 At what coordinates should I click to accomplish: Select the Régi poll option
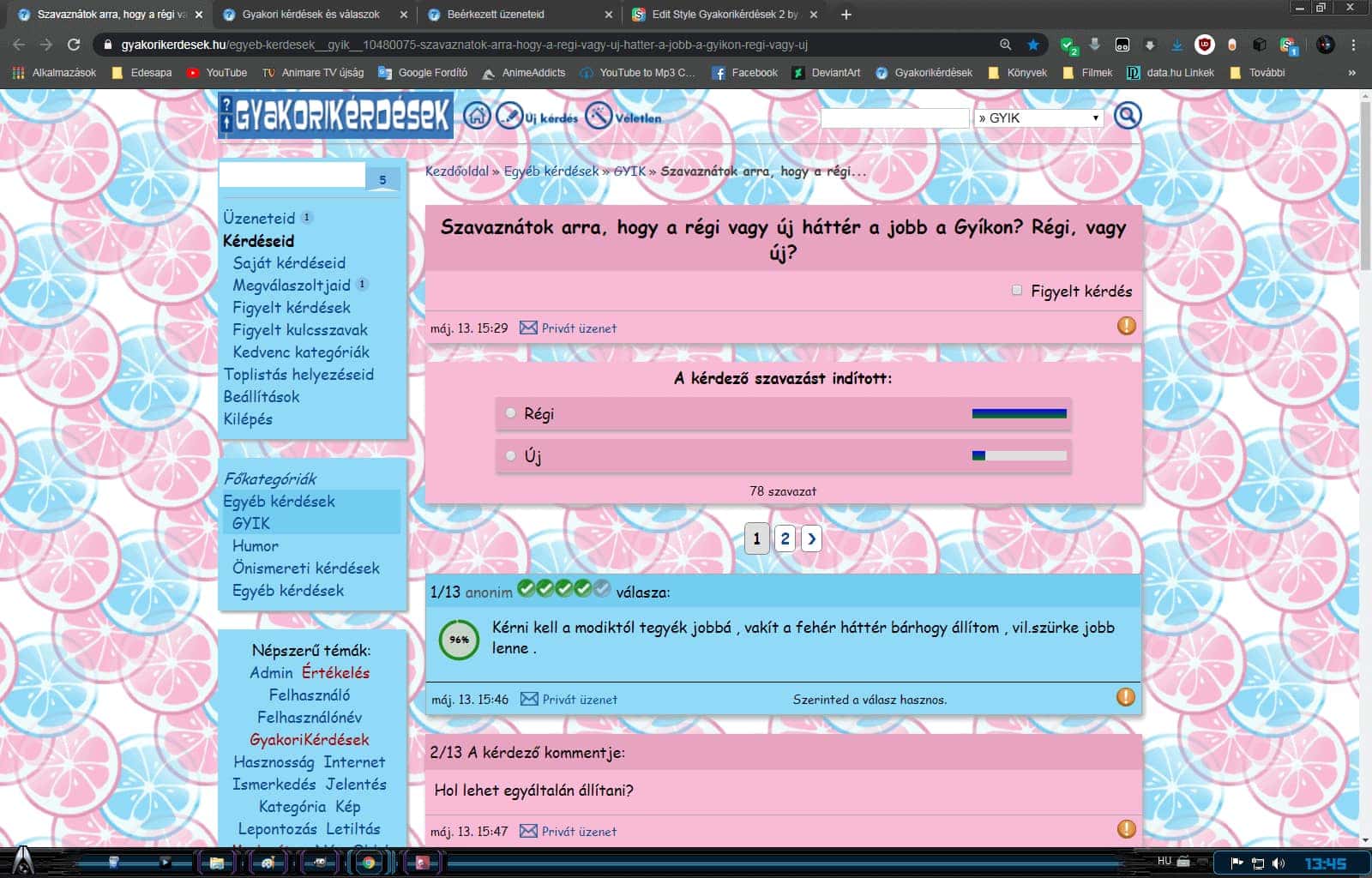(511, 413)
